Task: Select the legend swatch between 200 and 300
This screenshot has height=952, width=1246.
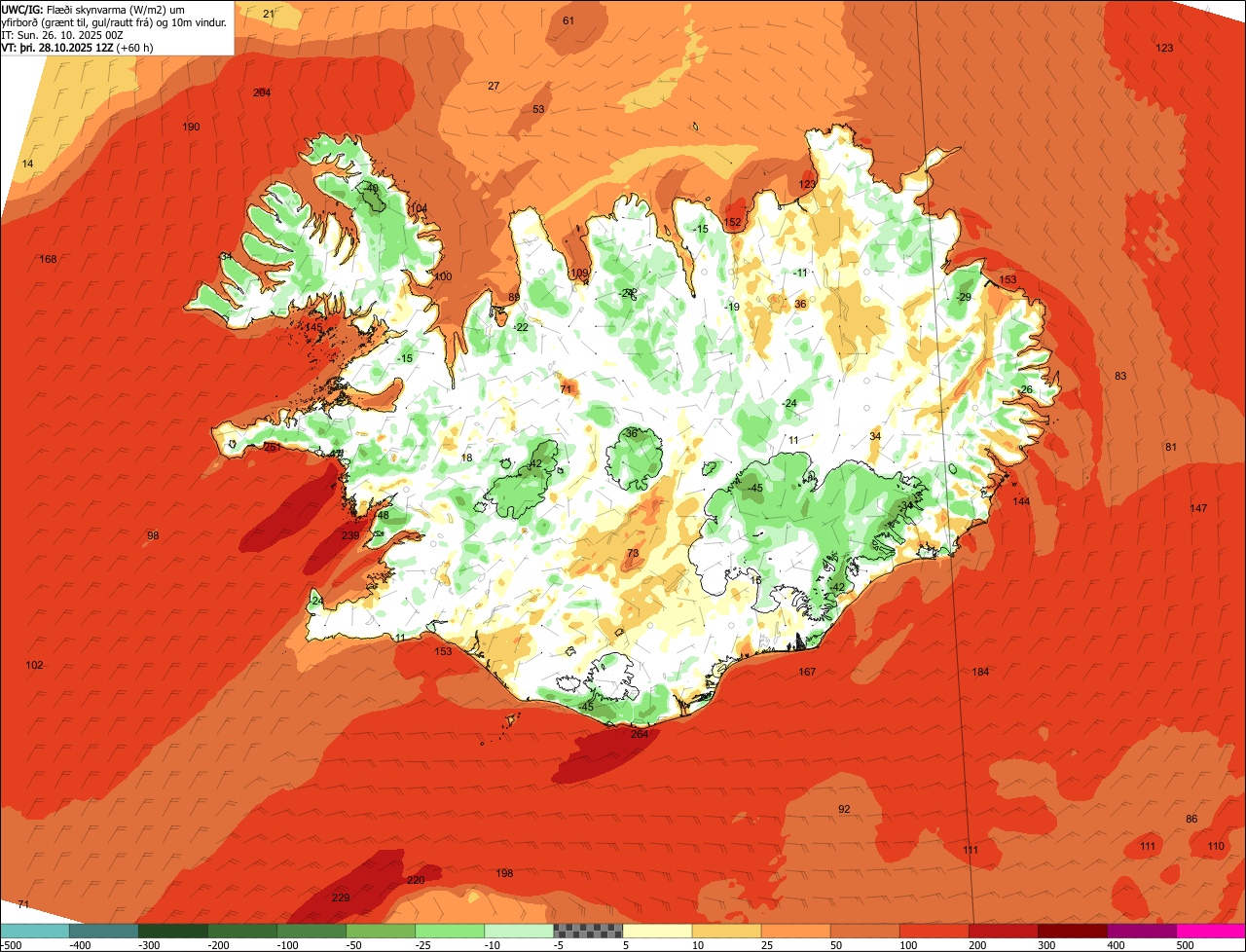Action: (x=1004, y=932)
